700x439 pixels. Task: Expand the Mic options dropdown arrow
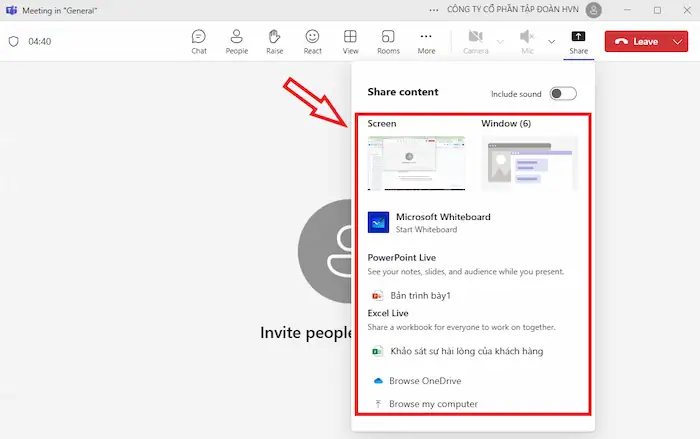pos(551,41)
